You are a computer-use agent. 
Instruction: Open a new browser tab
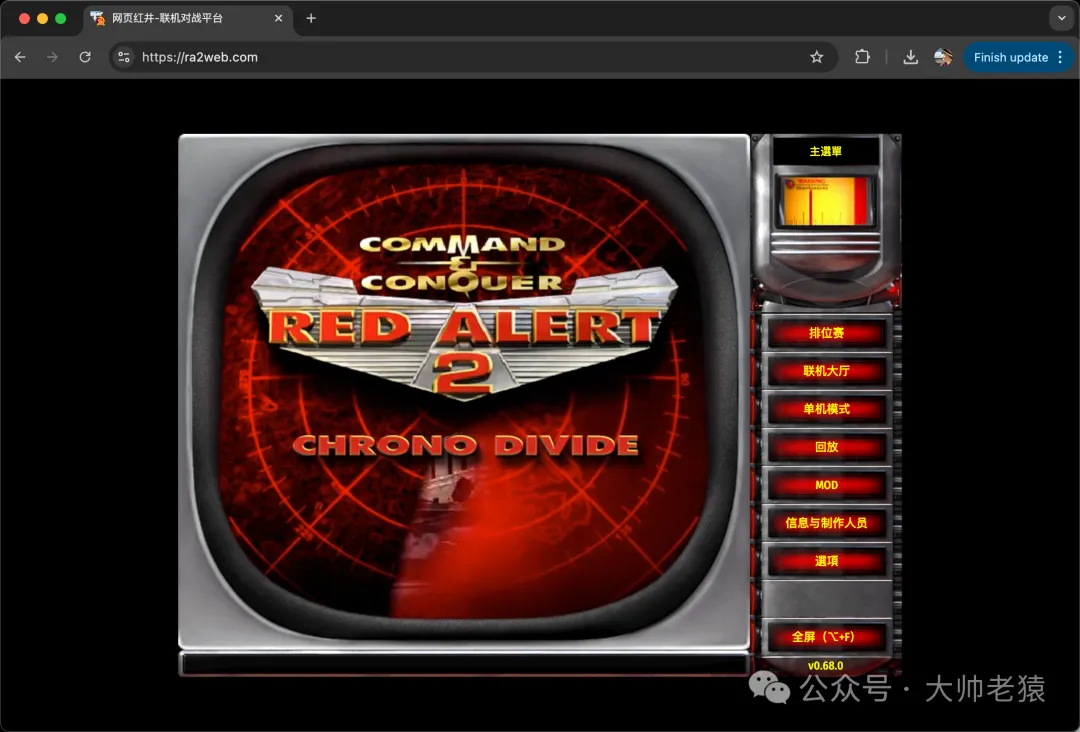pyautogui.click(x=311, y=19)
